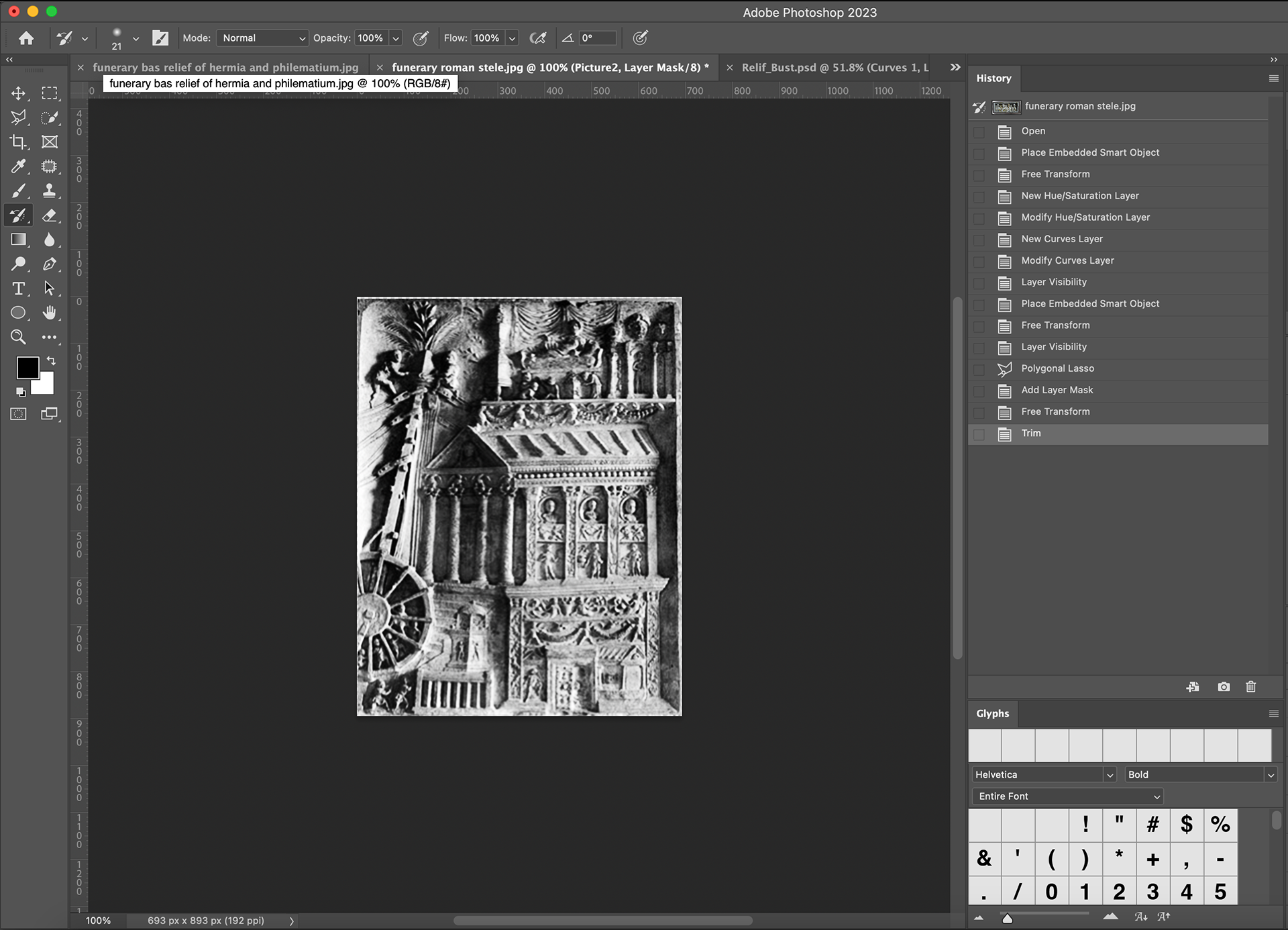Select the Clone Stamp tool
The image size is (1288, 930).
(x=49, y=191)
